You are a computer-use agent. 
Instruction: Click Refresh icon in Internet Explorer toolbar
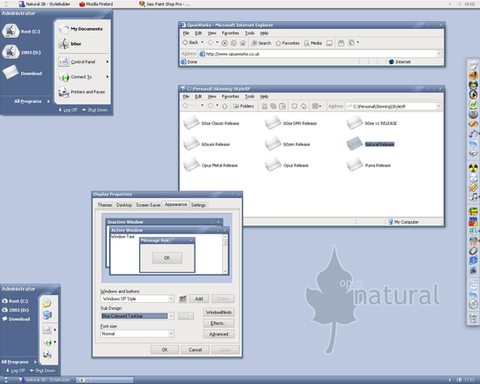tap(234, 43)
